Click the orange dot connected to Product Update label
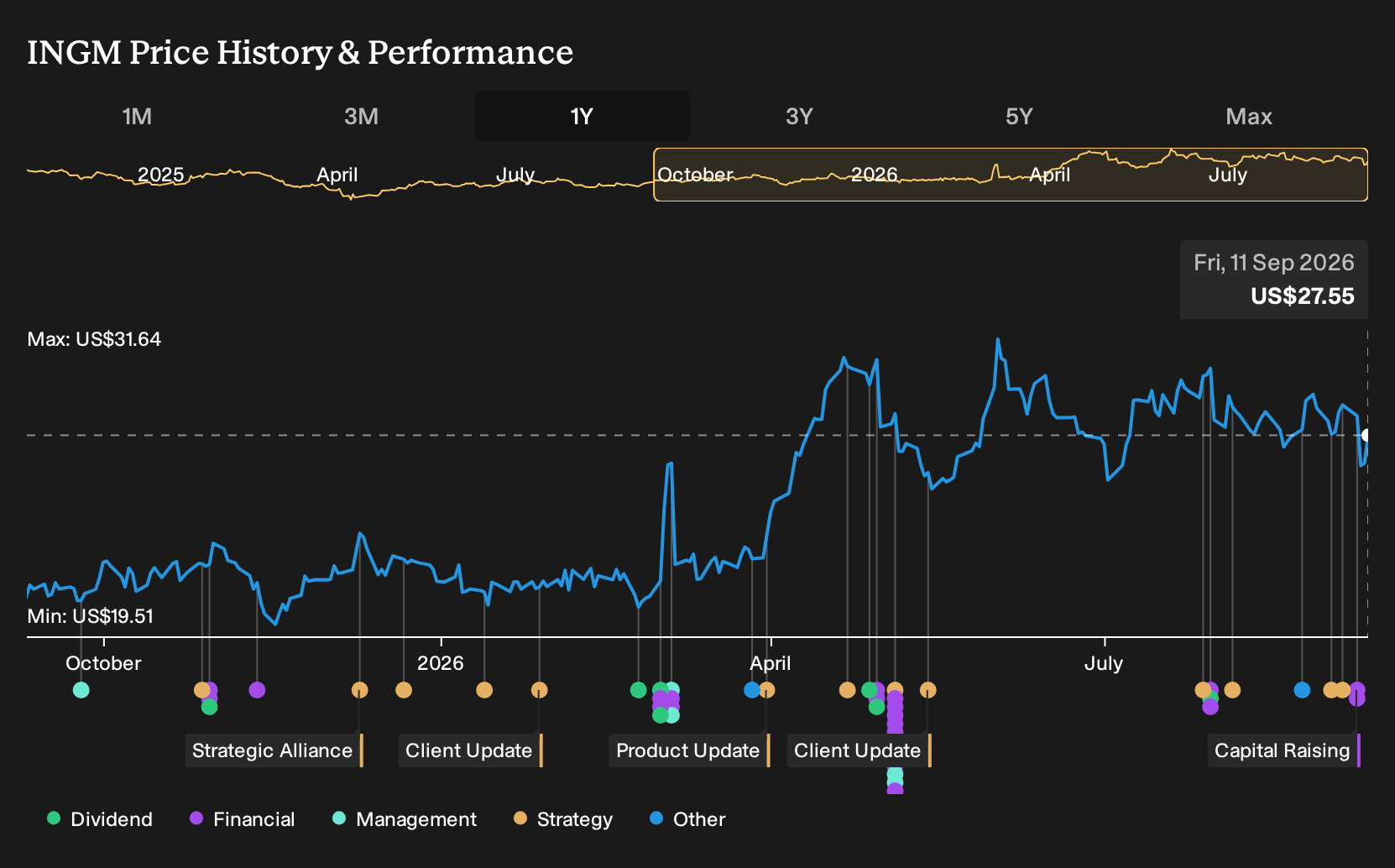Screen dimensions: 1395x868 coord(766,690)
